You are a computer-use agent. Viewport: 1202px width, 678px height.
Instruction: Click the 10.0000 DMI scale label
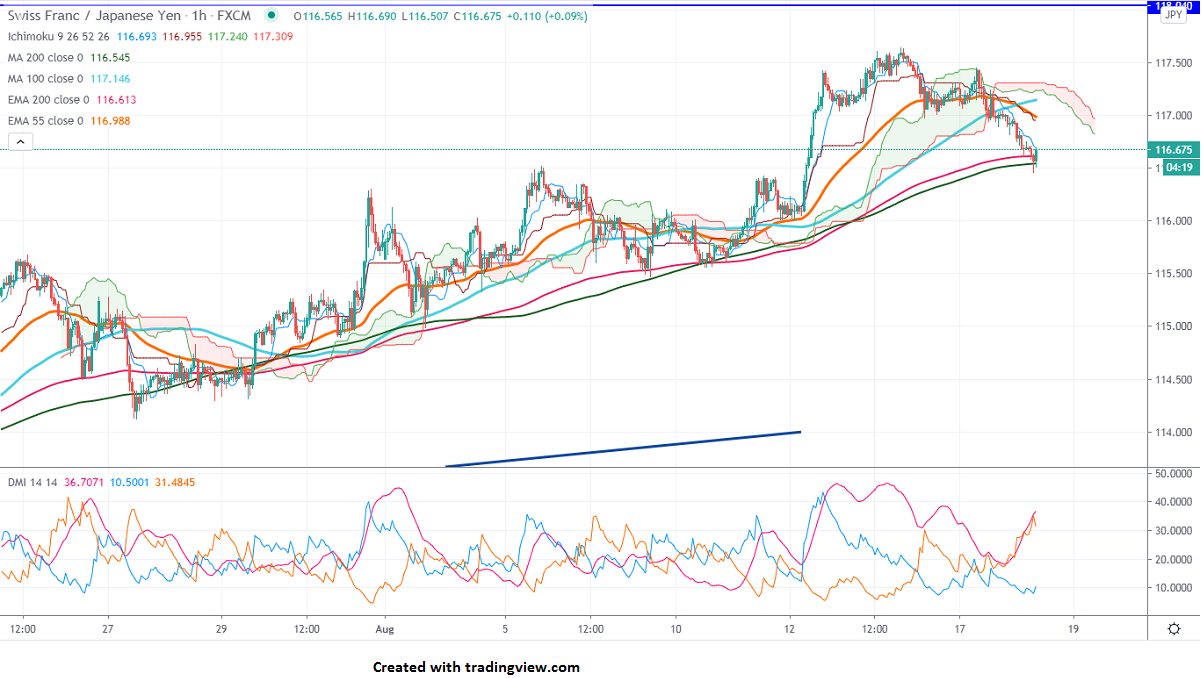(1174, 587)
